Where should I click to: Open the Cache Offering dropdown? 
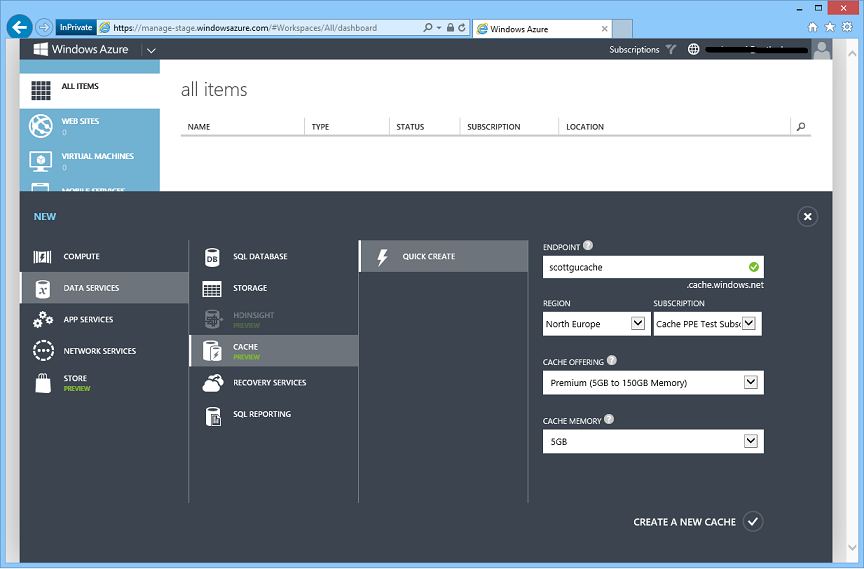point(653,382)
